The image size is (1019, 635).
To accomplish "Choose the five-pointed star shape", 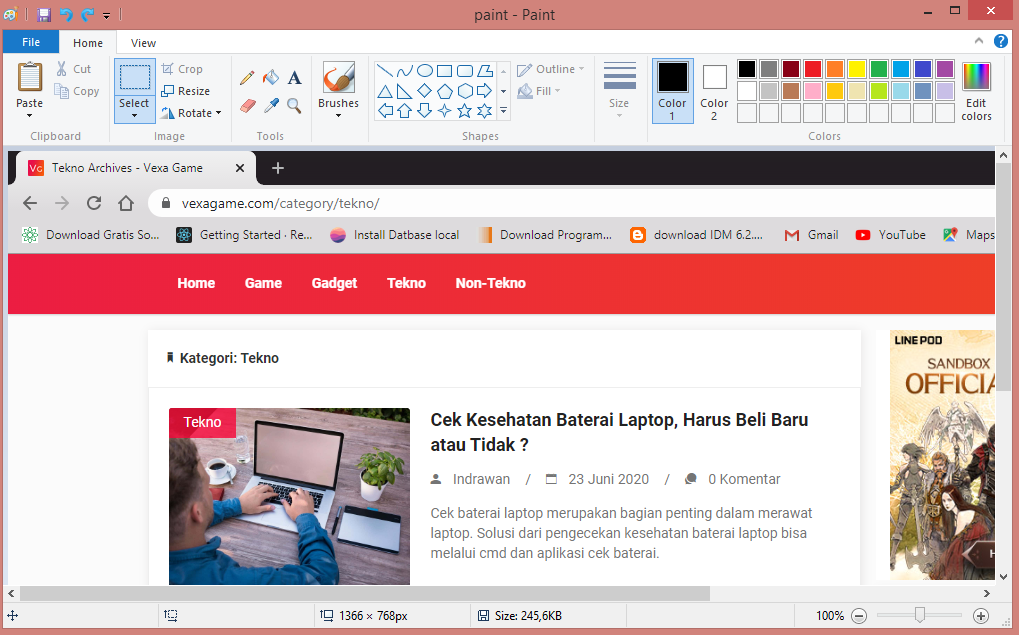I will pyautogui.click(x=465, y=109).
